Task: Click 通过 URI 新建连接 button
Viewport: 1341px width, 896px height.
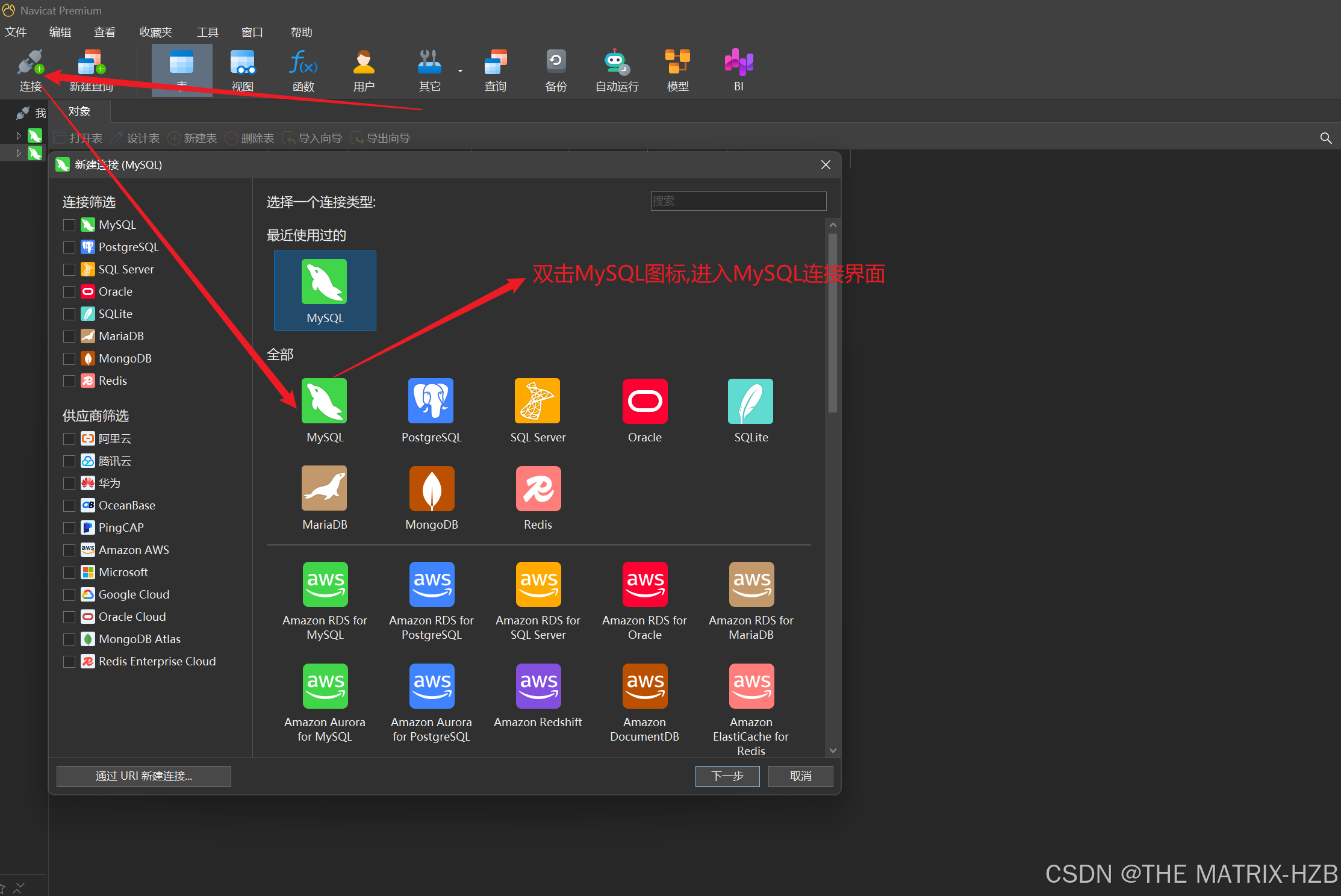Action: coord(143,776)
